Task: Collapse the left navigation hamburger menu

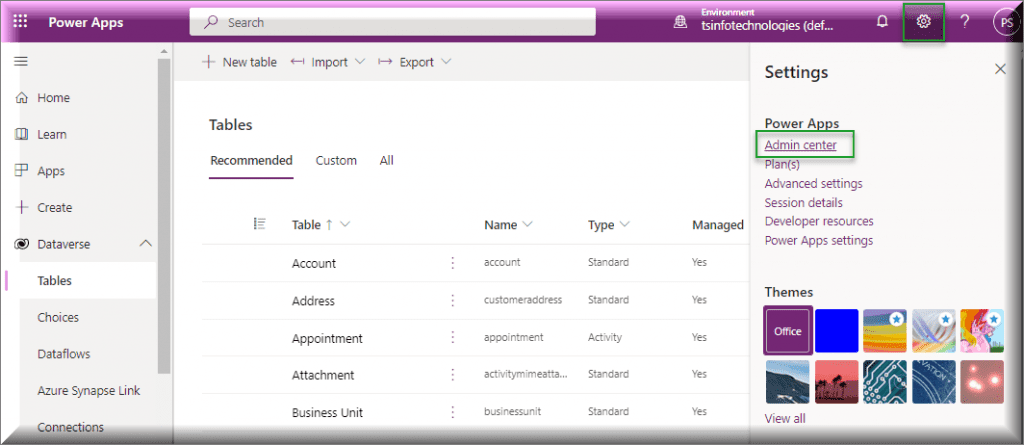Action: 21,61
